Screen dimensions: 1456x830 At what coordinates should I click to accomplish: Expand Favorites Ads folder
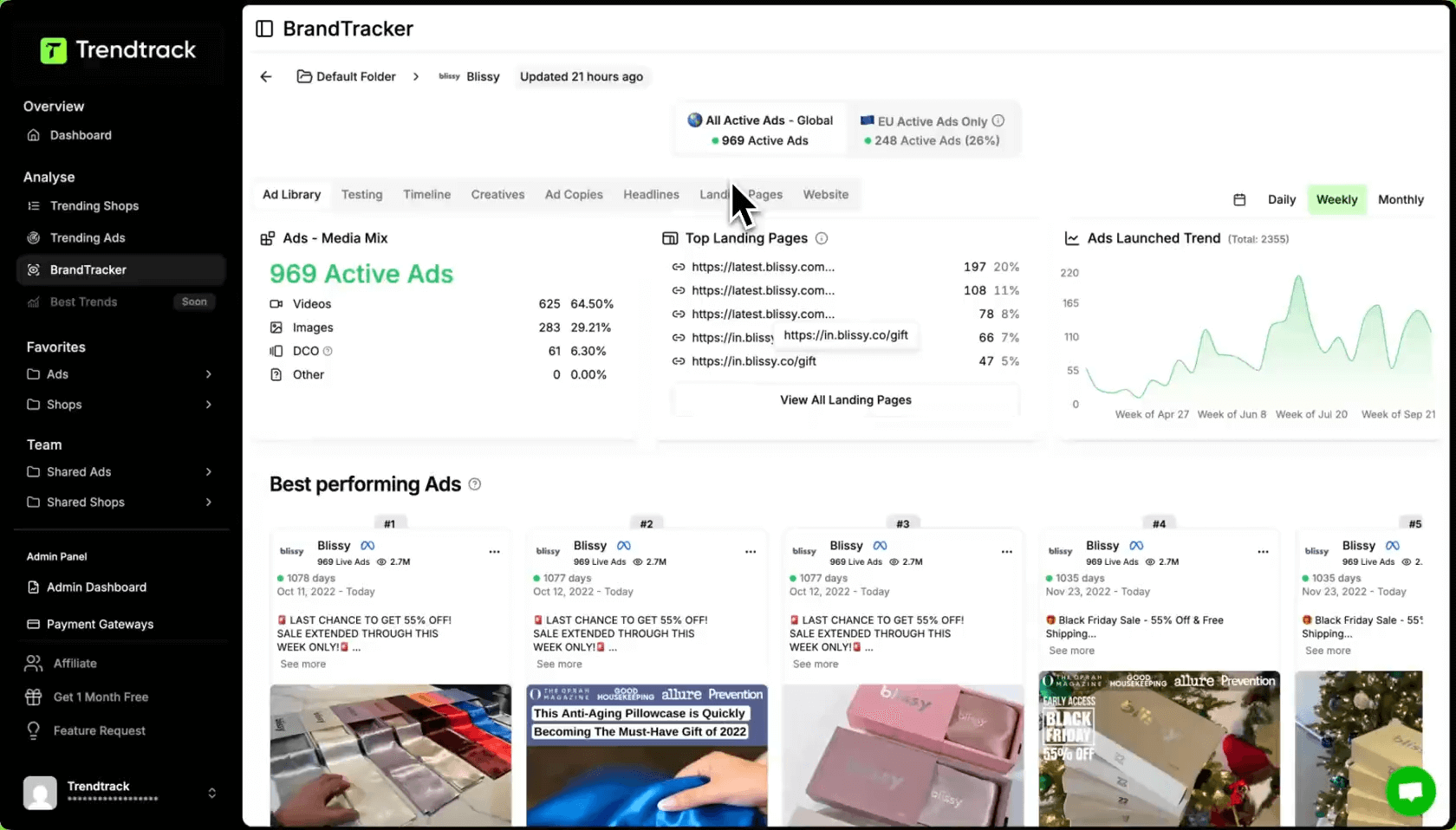120,374
